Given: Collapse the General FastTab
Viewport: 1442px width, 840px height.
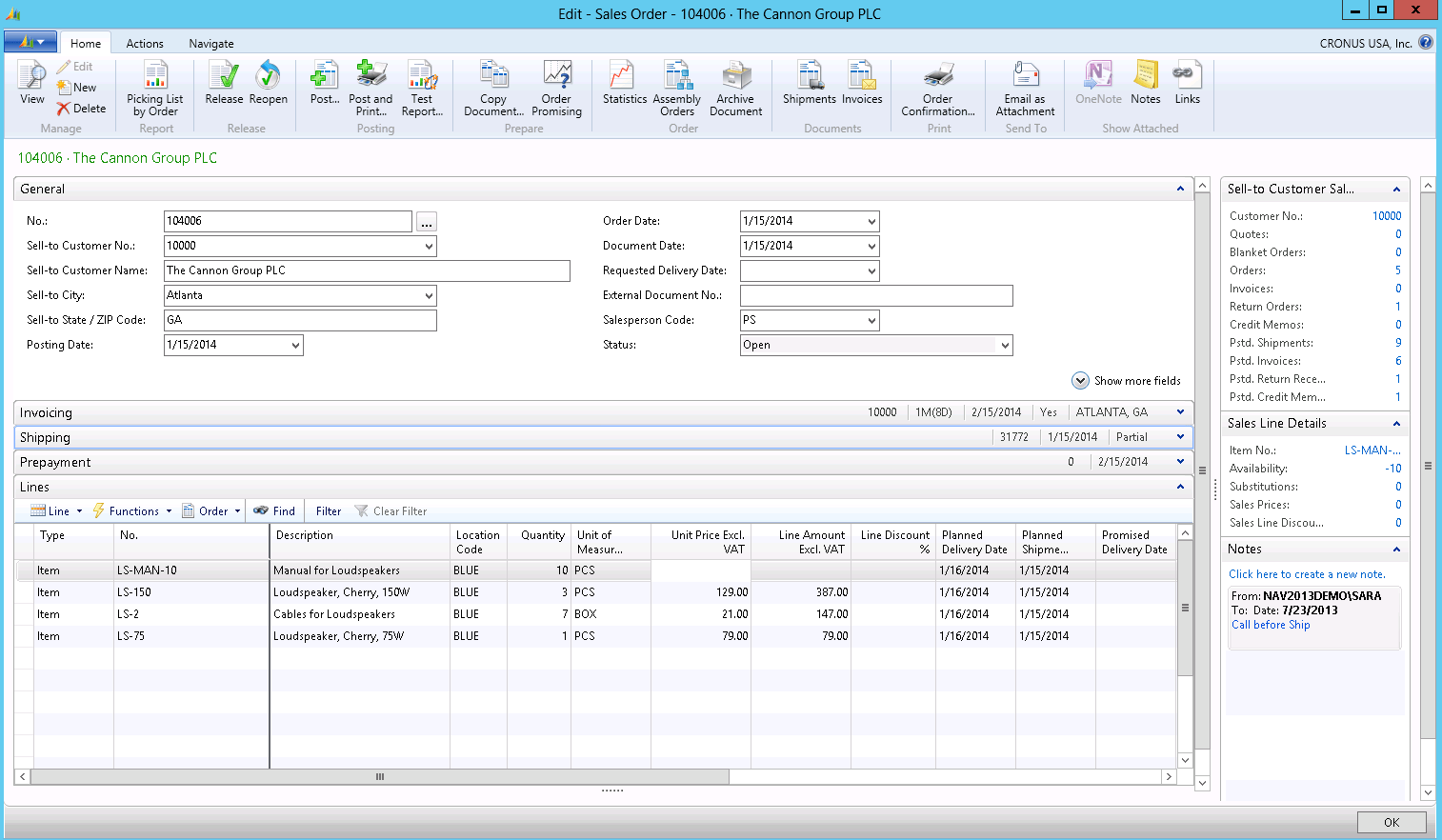Looking at the screenshot, I should [1180, 189].
